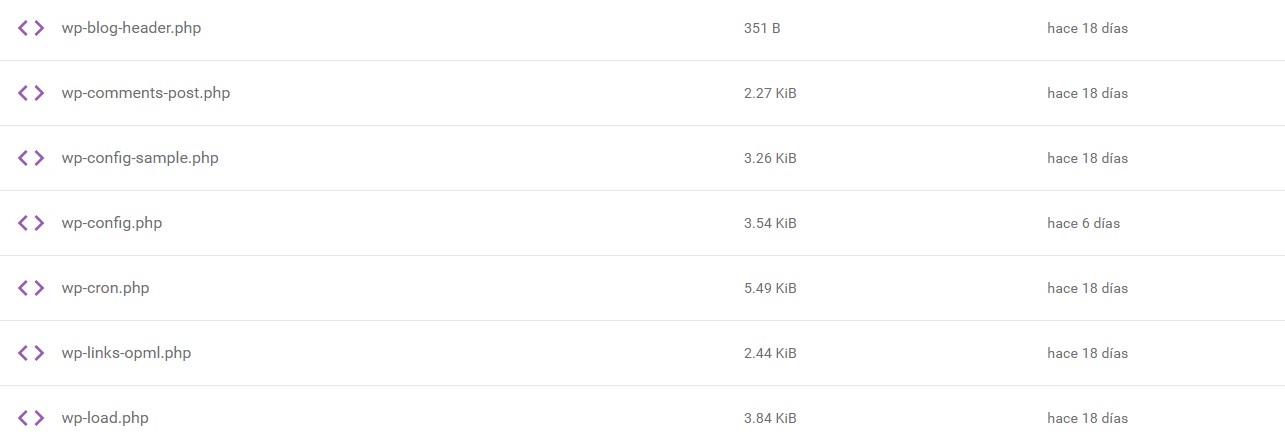Viewport: 1285px width, 440px height.
Task: Click the code icon beside wp-load.php
Action: click(x=31, y=418)
